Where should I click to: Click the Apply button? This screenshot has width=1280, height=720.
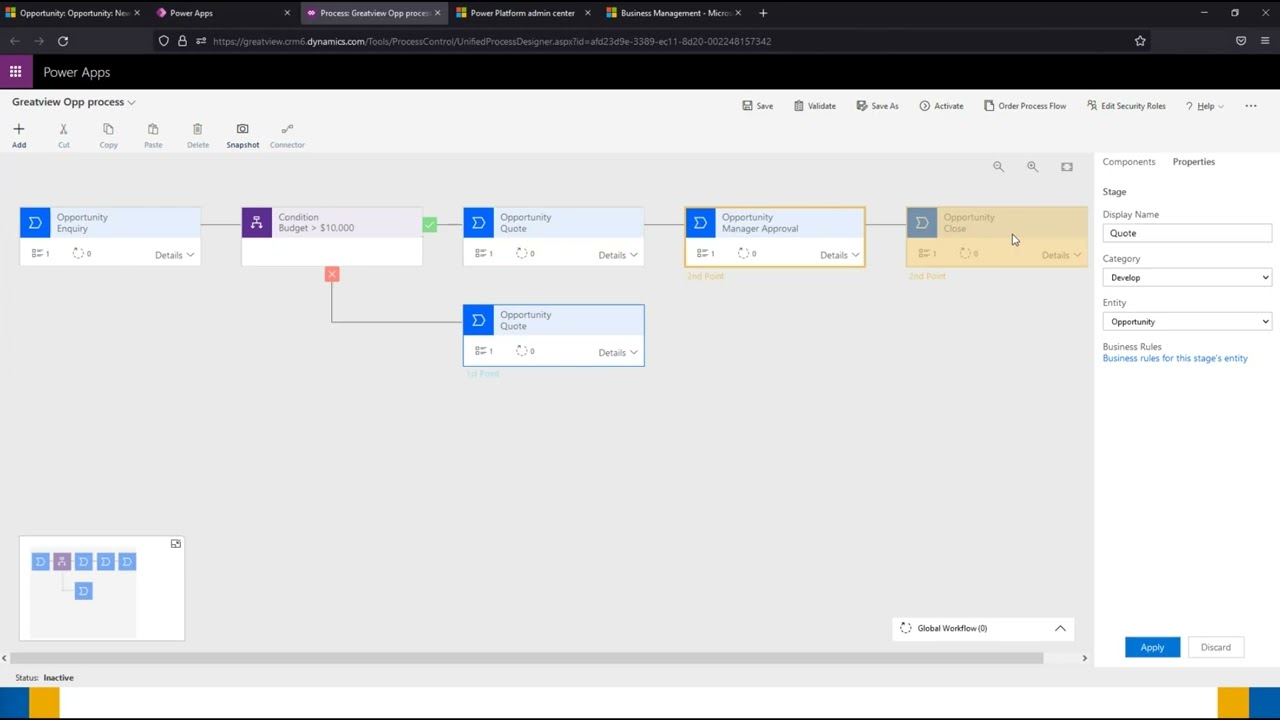tap(1152, 647)
